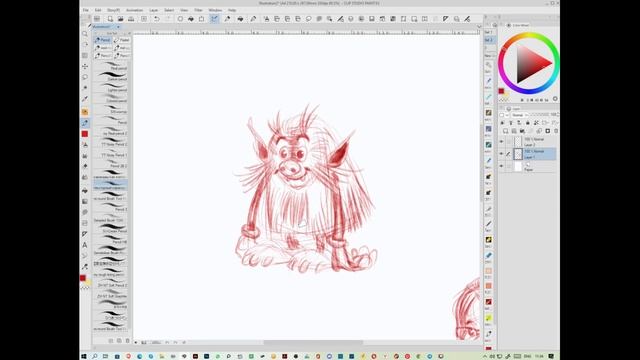Select the highlighted Pencil tool
The width and height of the screenshot is (640, 360).
click(x=85, y=123)
